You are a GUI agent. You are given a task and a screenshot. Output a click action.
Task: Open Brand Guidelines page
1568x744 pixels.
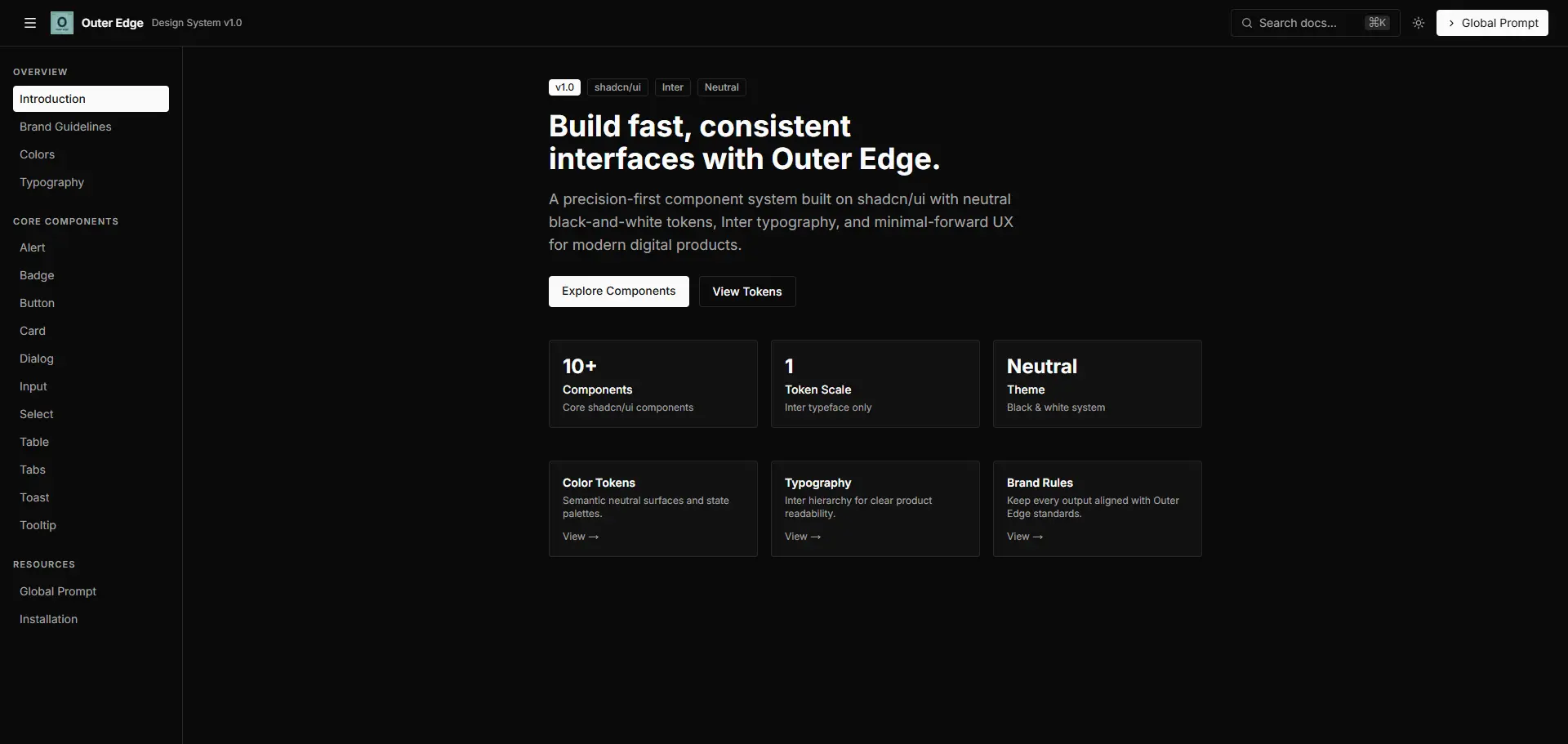pos(91,127)
